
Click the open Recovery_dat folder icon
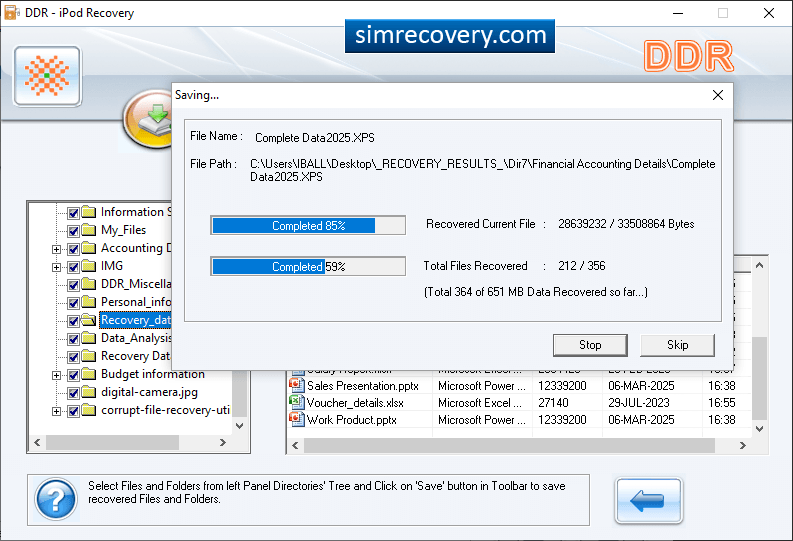(x=89, y=320)
